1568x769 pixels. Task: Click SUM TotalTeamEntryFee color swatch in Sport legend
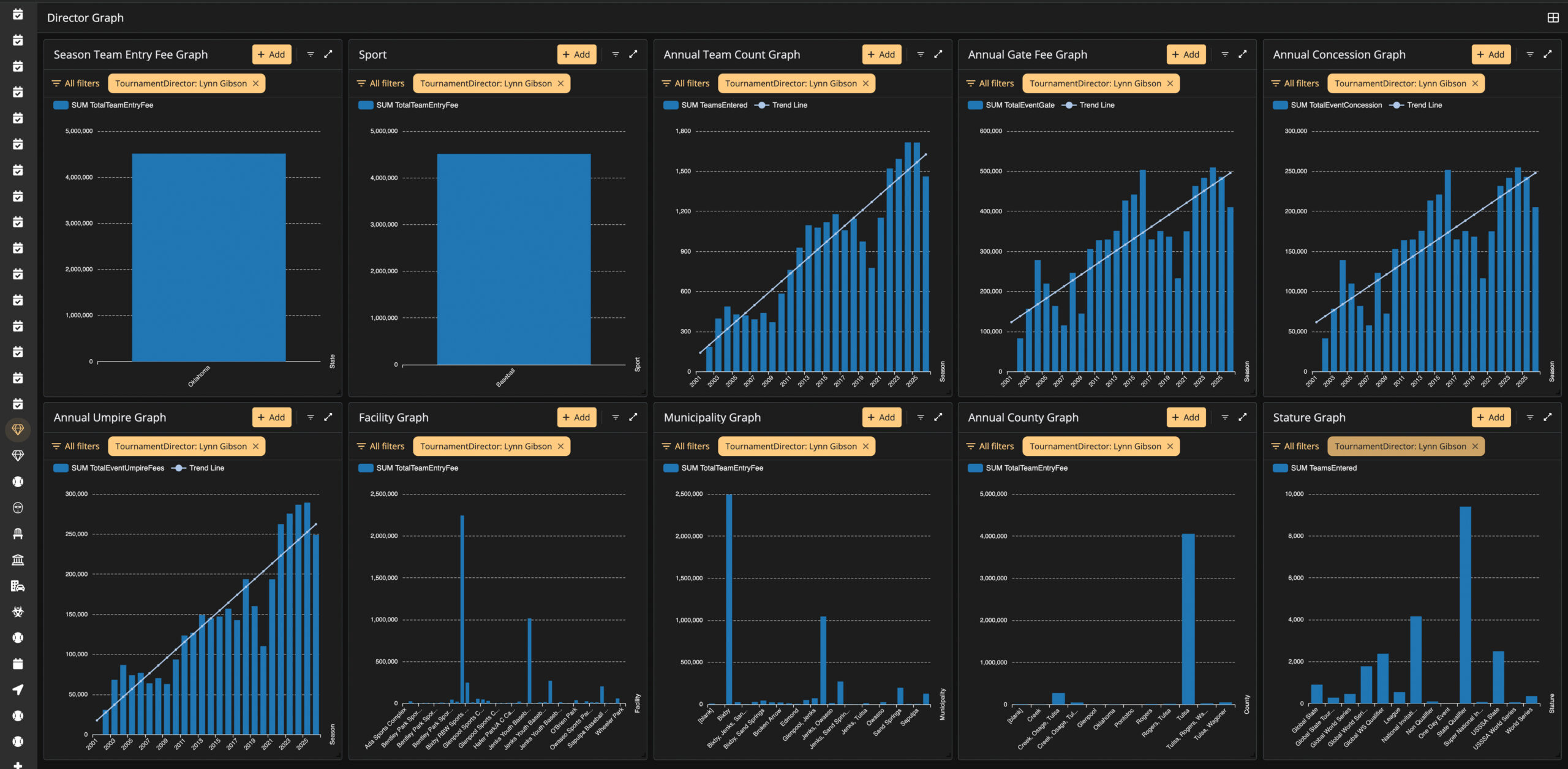coord(366,105)
